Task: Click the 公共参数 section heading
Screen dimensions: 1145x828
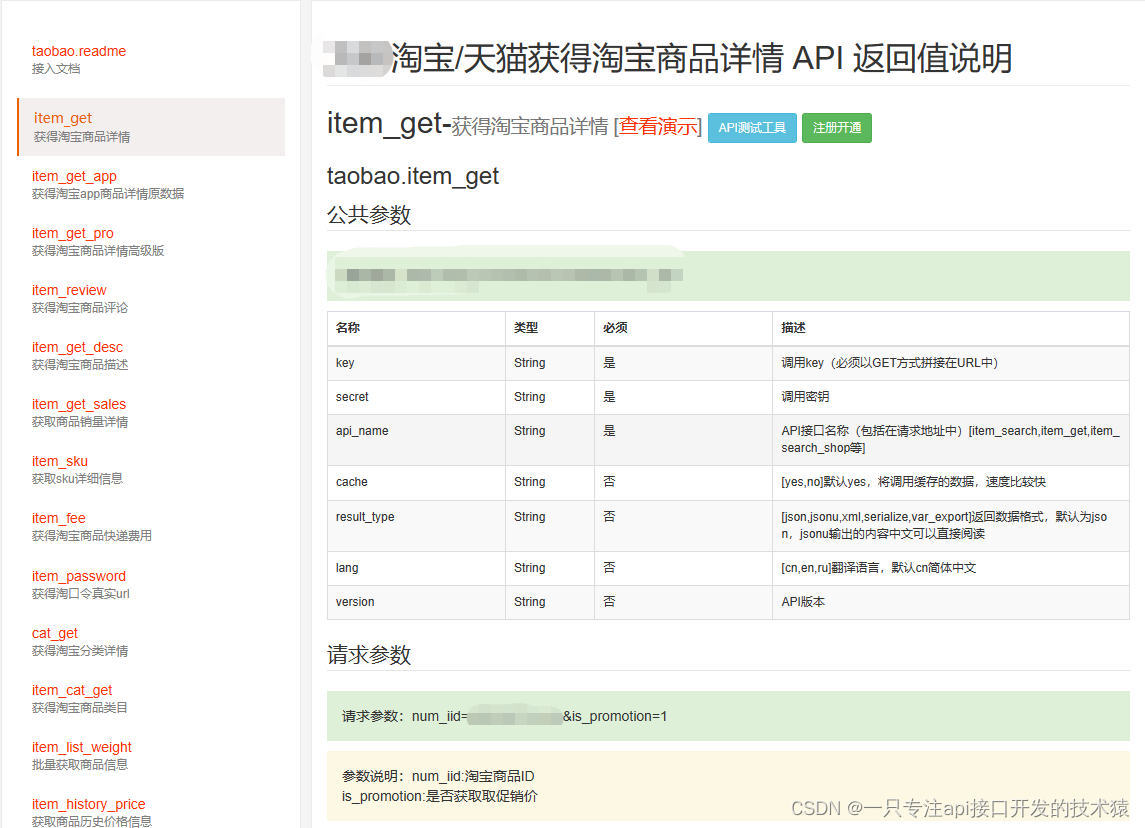Action: (369, 215)
